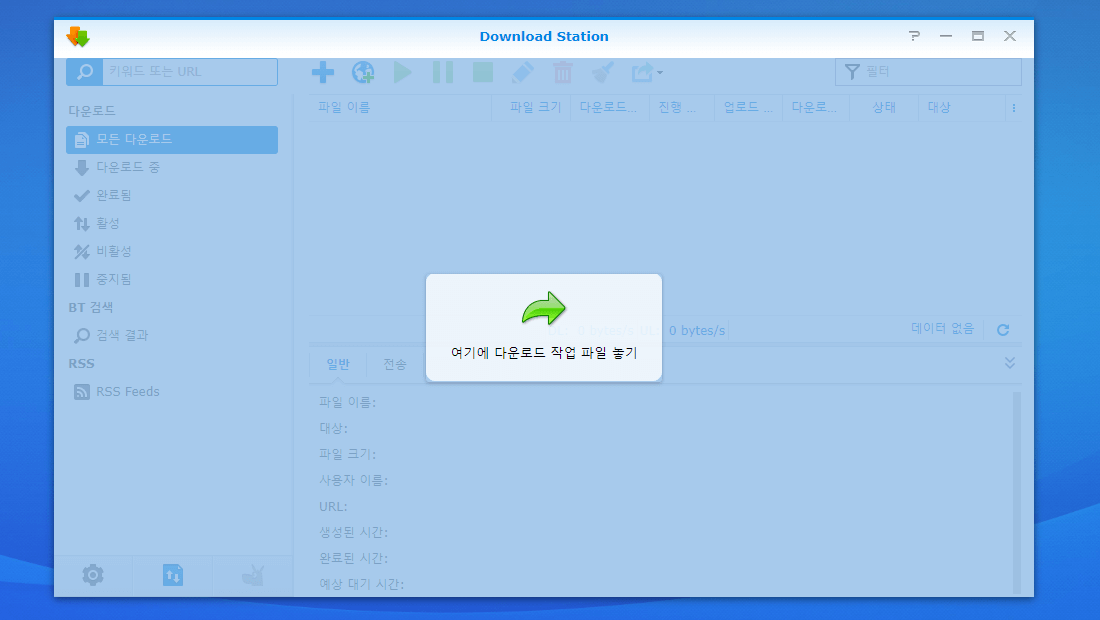This screenshot has width=1100, height=620.
Task: Click the blue plus add-task icon
Action: click(x=323, y=72)
